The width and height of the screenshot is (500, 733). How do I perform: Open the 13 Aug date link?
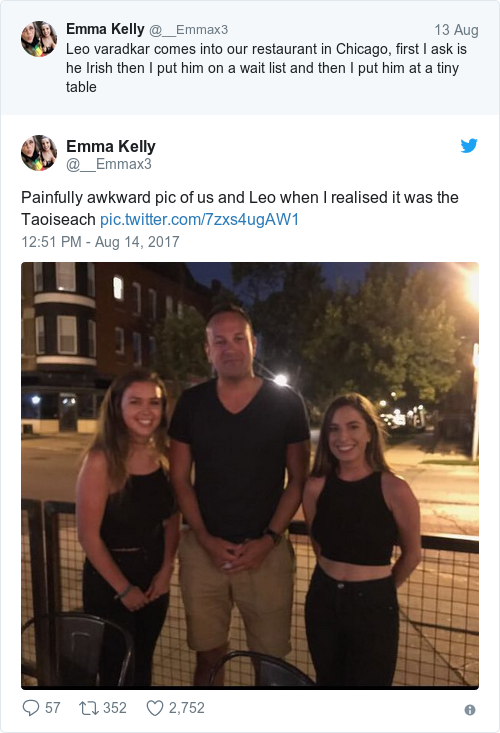pos(456,30)
